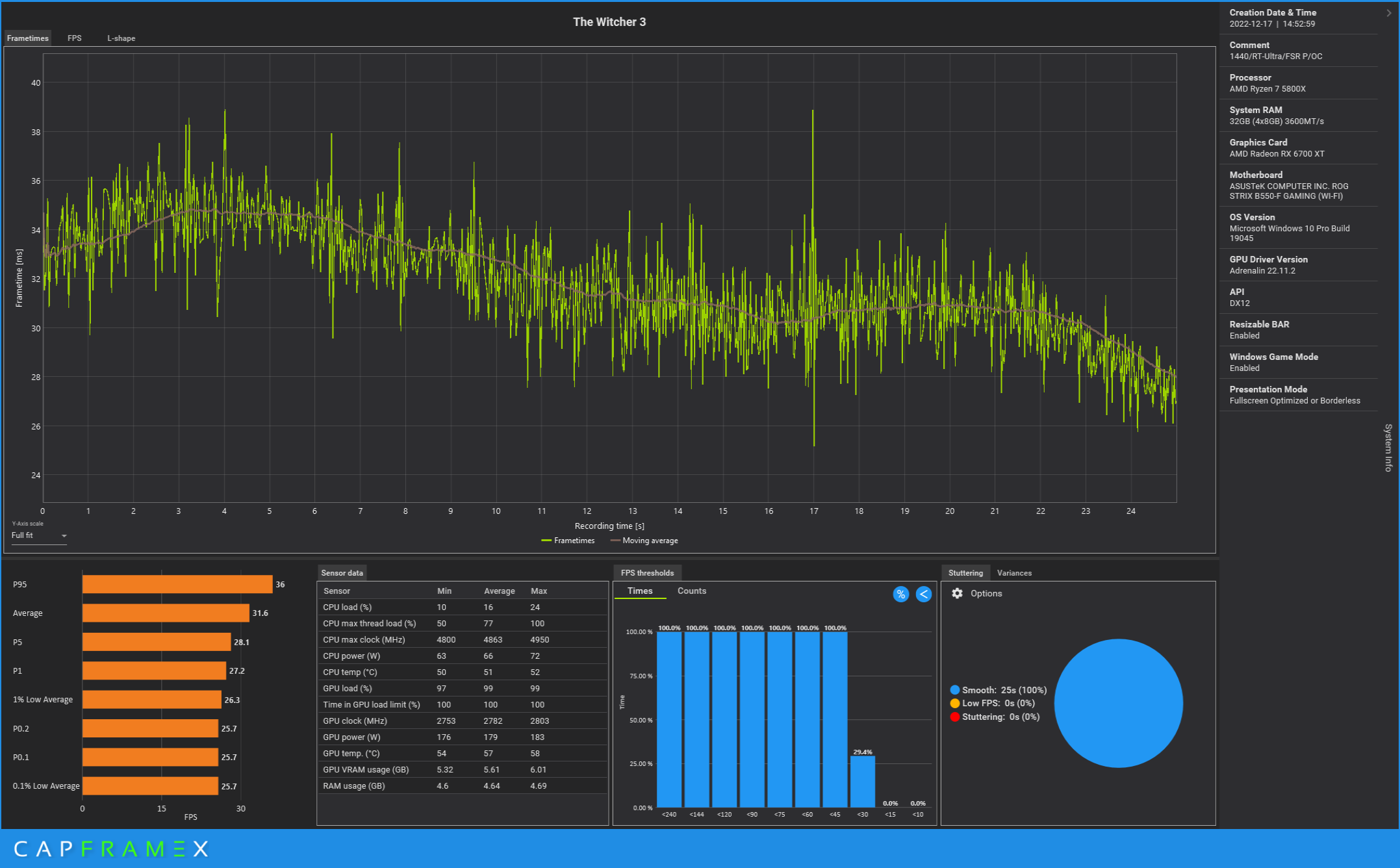The width and height of the screenshot is (1400, 868).
Task: Click the Stuttering red legend dot
Action: click(954, 717)
